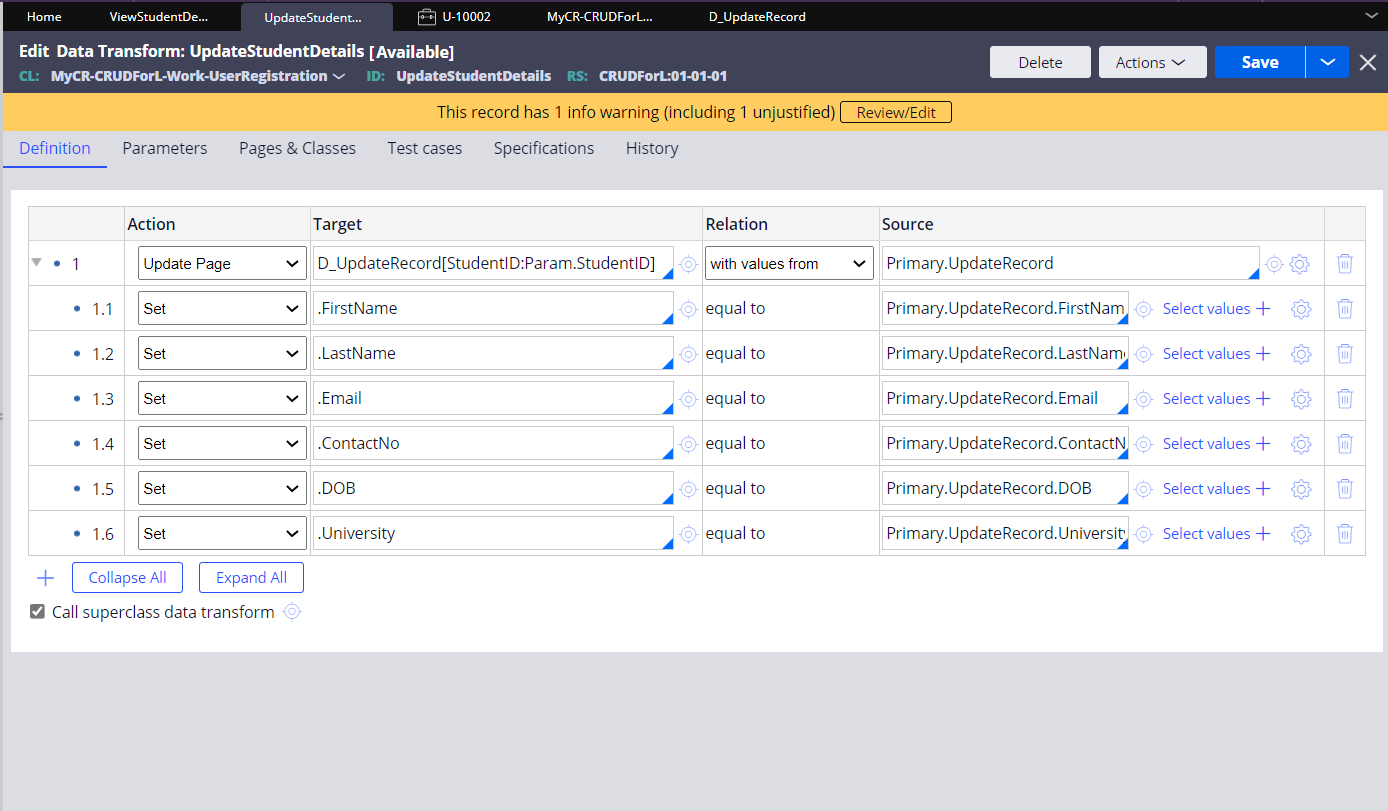
Task: Remove the .University row via trash icon
Action: tap(1344, 533)
